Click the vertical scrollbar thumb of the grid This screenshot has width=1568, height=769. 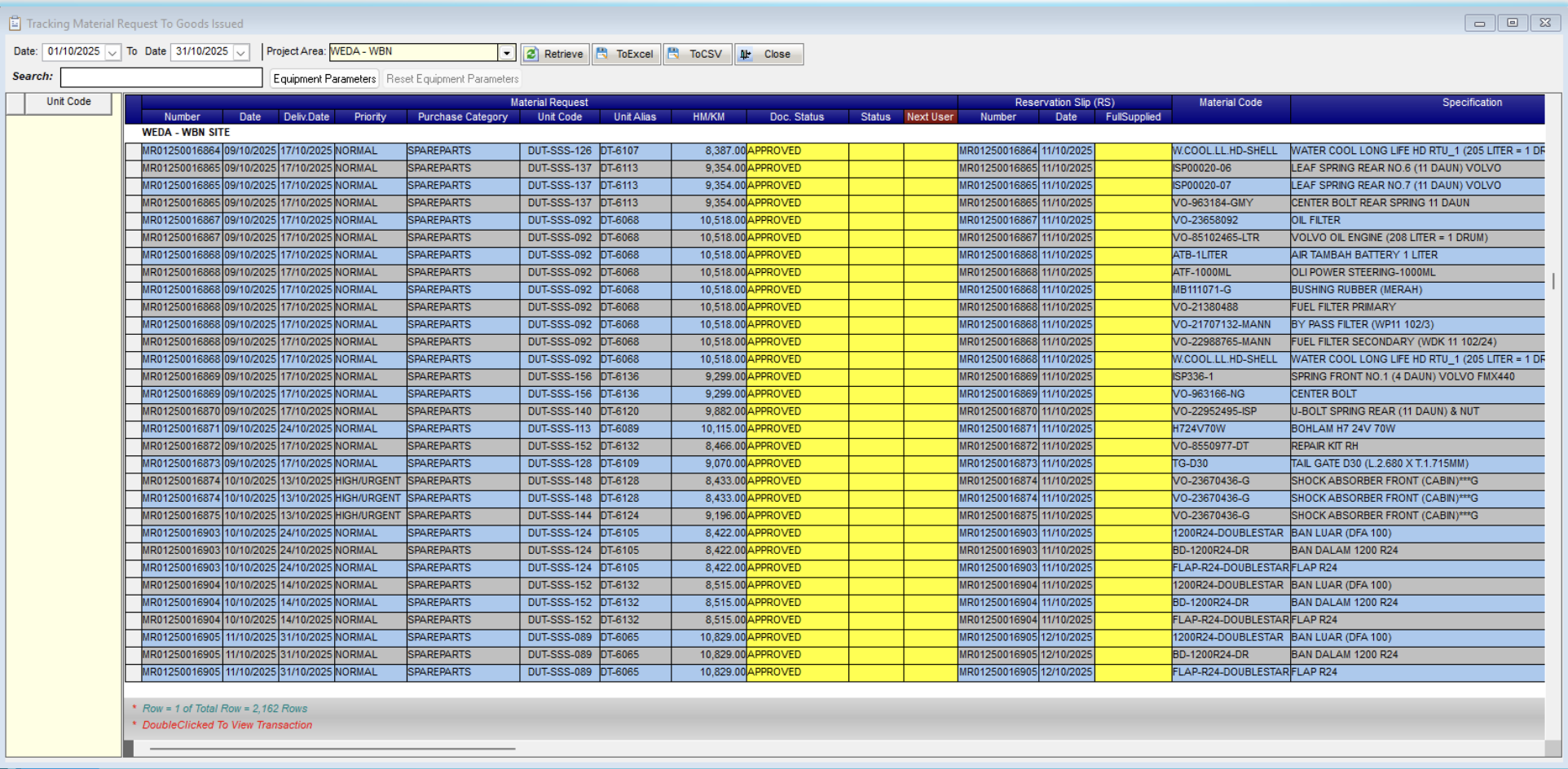[x=1553, y=281]
